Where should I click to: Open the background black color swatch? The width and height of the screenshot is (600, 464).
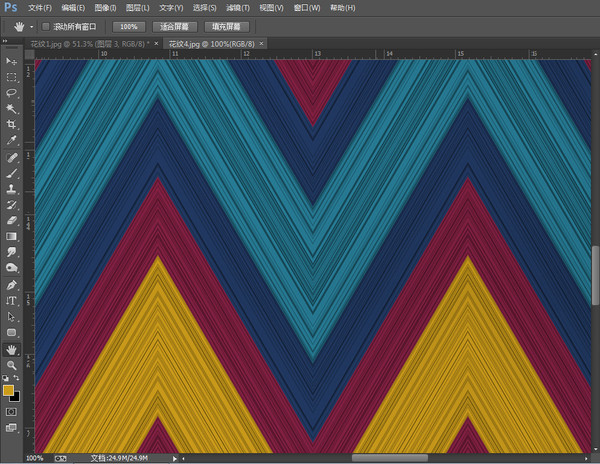point(16,398)
